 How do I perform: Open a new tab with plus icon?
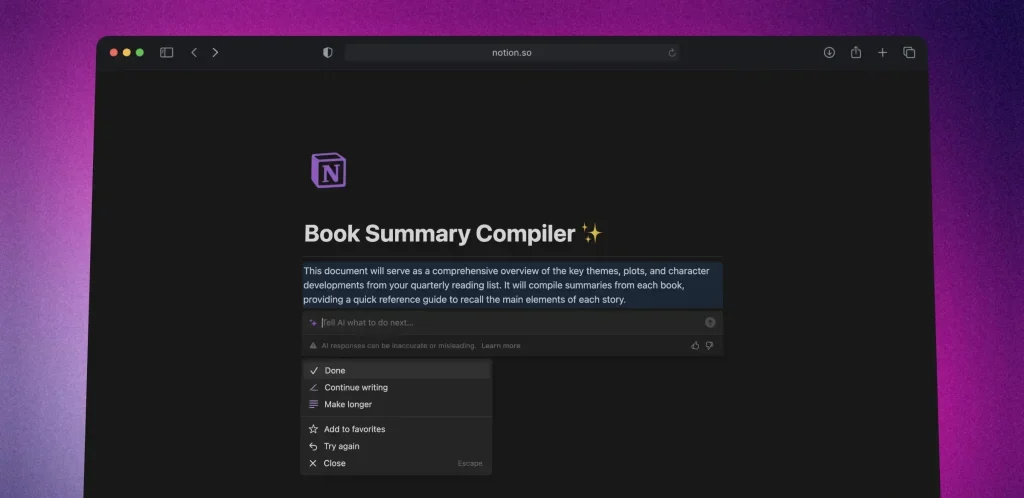tap(882, 52)
